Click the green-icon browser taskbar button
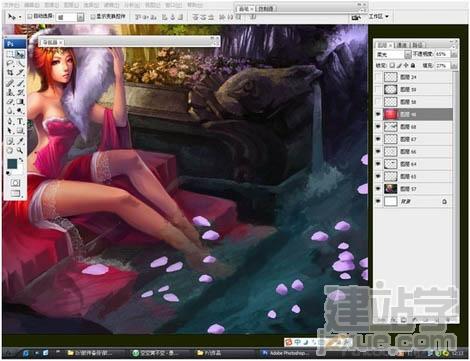The height and width of the screenshot is (361, 470). coord(157,353)
